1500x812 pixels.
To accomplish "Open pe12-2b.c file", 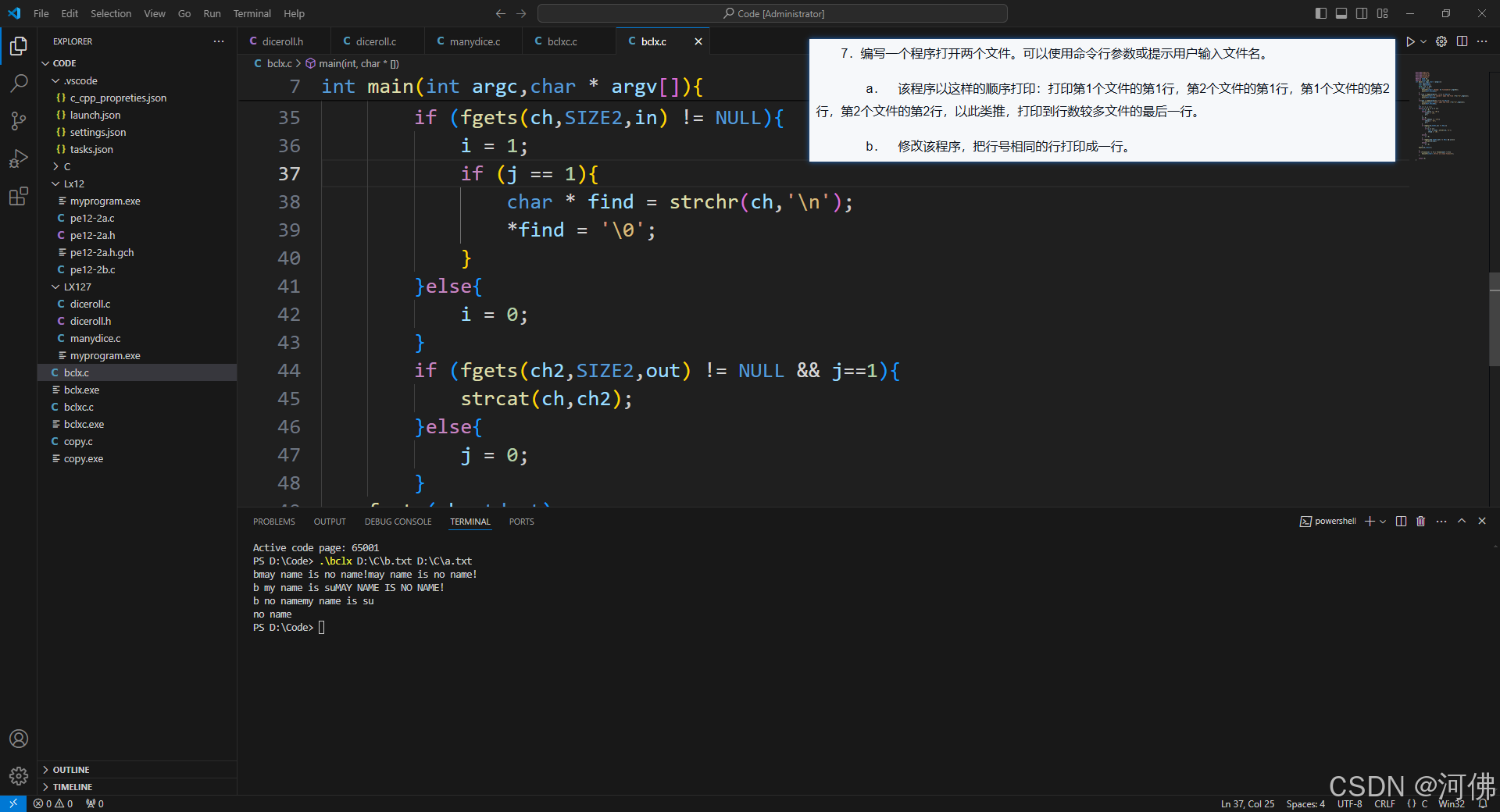I will click(x=137, y=269).
